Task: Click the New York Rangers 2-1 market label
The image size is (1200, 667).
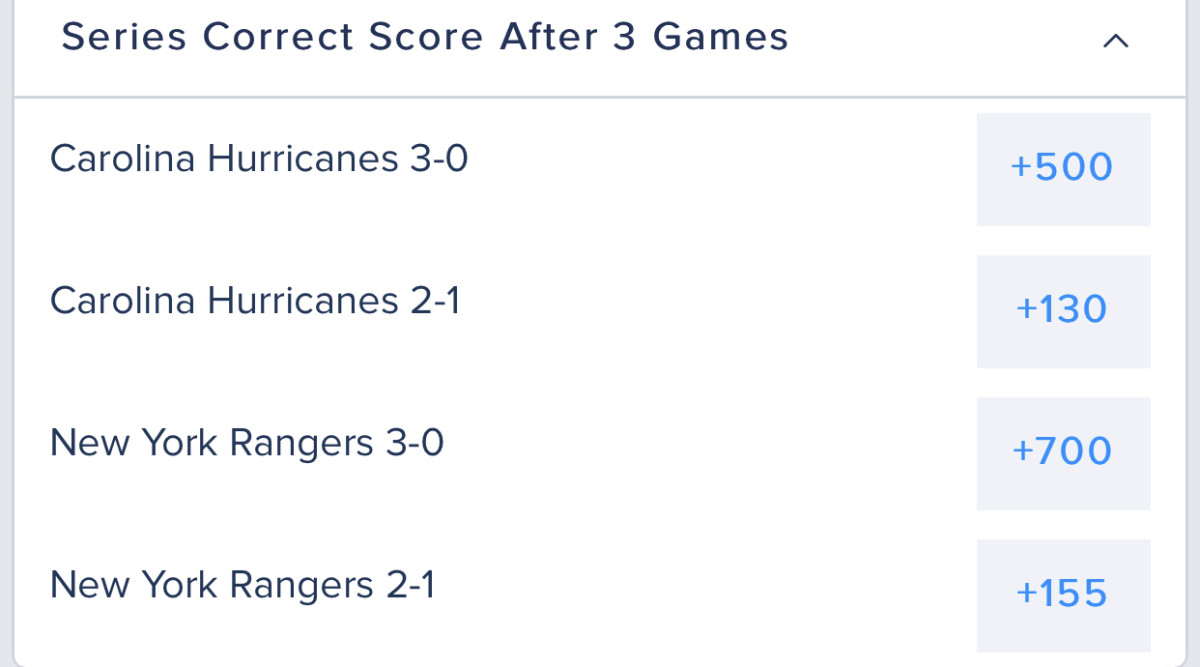Action: [240, 584]
